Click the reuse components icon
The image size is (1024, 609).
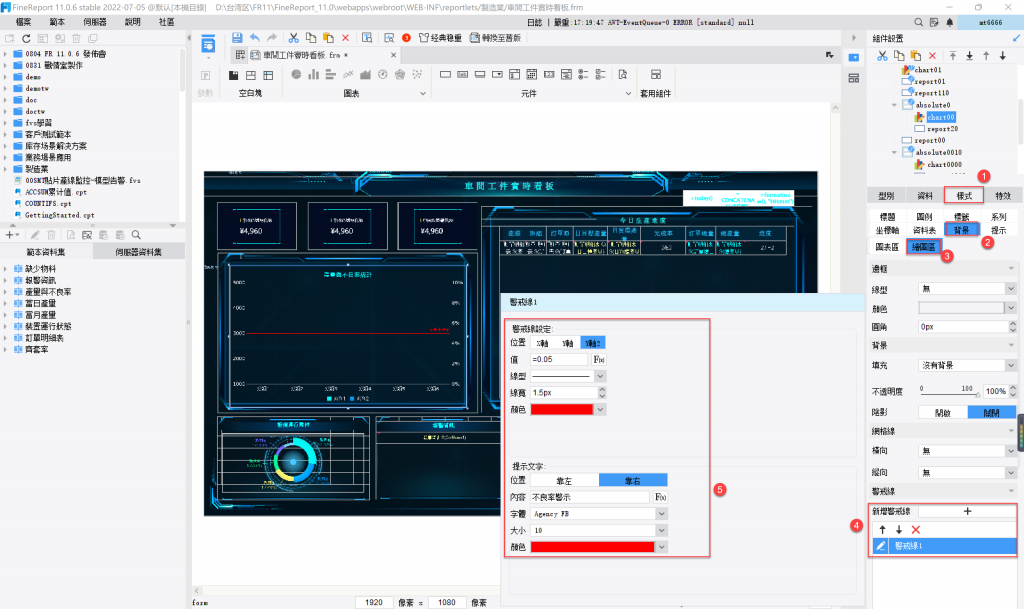pyautogui.click(x=656, y=74)
